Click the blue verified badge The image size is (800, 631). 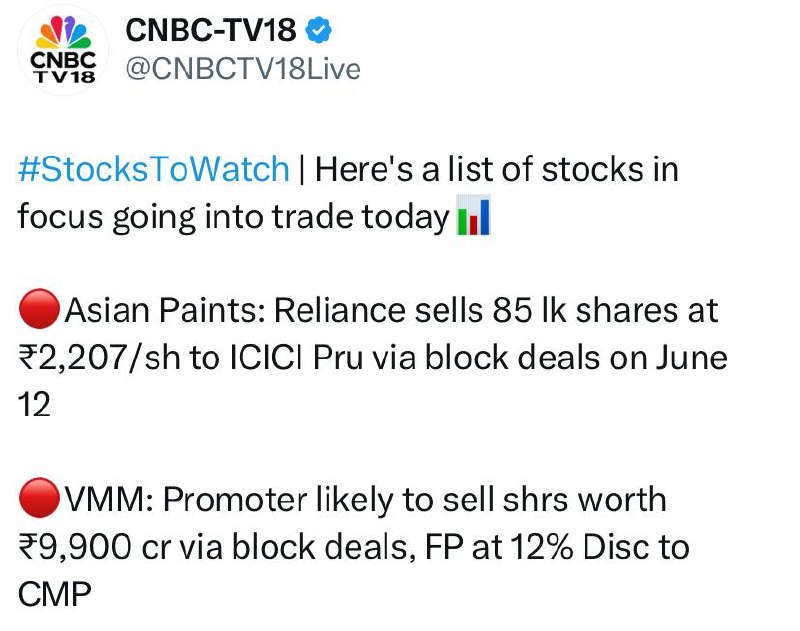pos(318,30)
